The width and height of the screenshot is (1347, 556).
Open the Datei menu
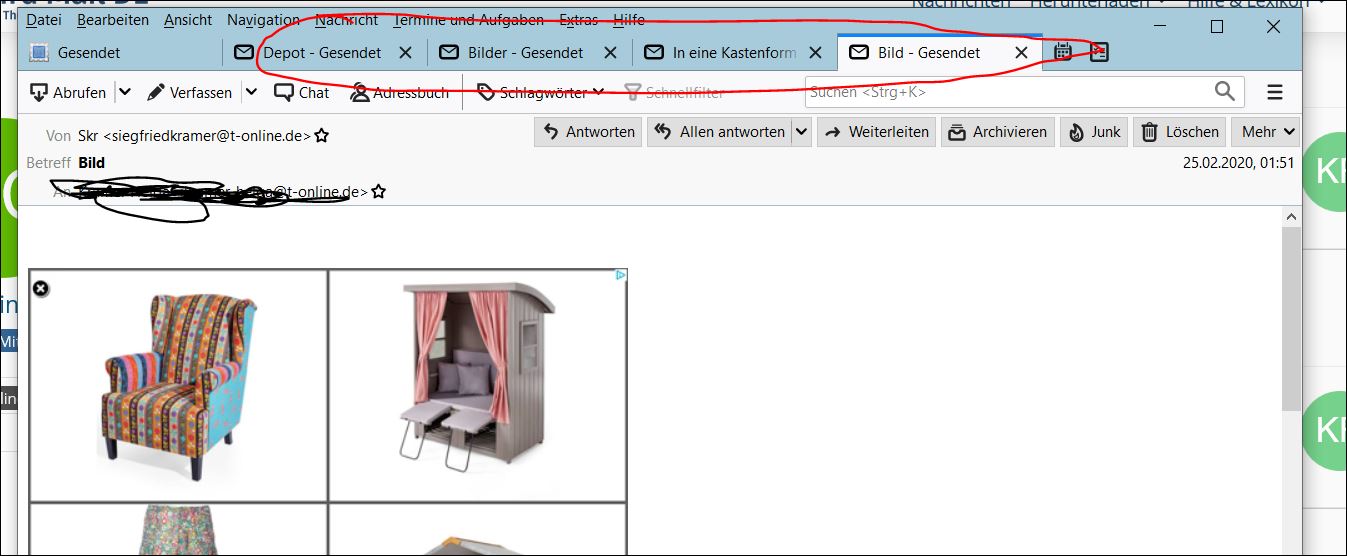[44, 20]
